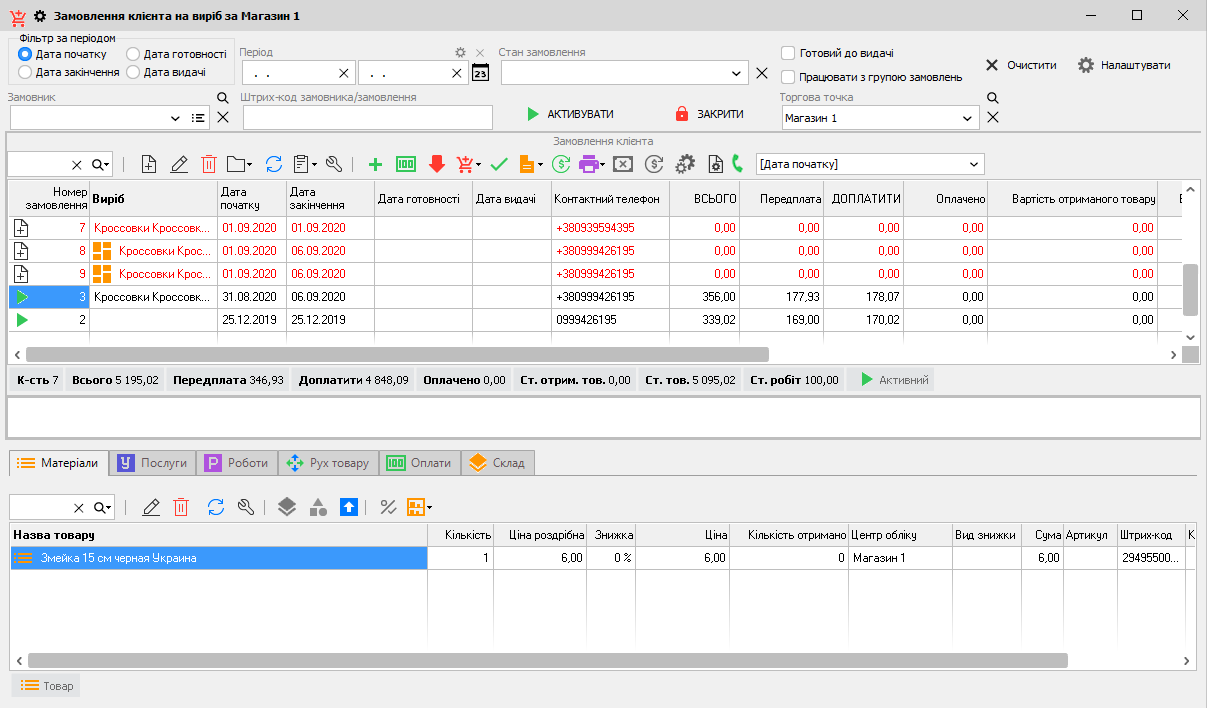This screenshot has width=1207, height=708.
Task: Click the calendar icon next to period fields
Action: tap(480, 73)
